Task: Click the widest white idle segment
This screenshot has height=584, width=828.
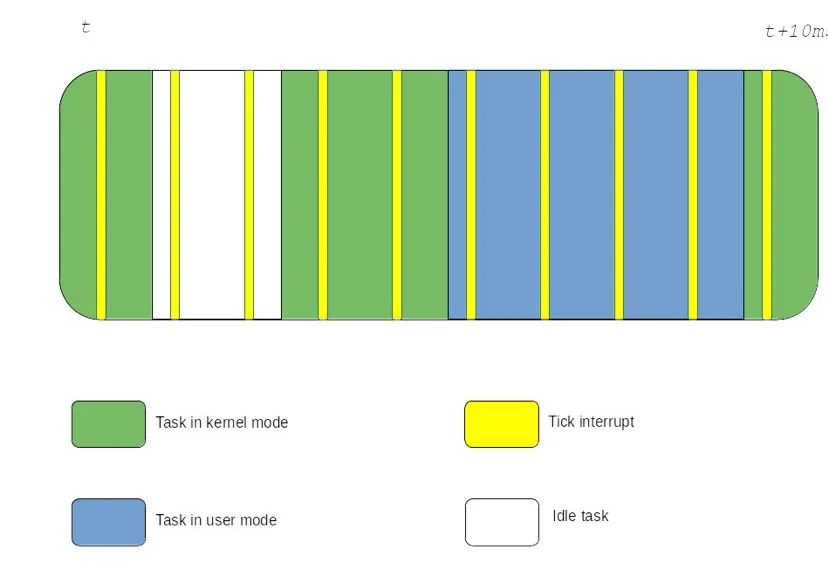Action: pos(212,195)
